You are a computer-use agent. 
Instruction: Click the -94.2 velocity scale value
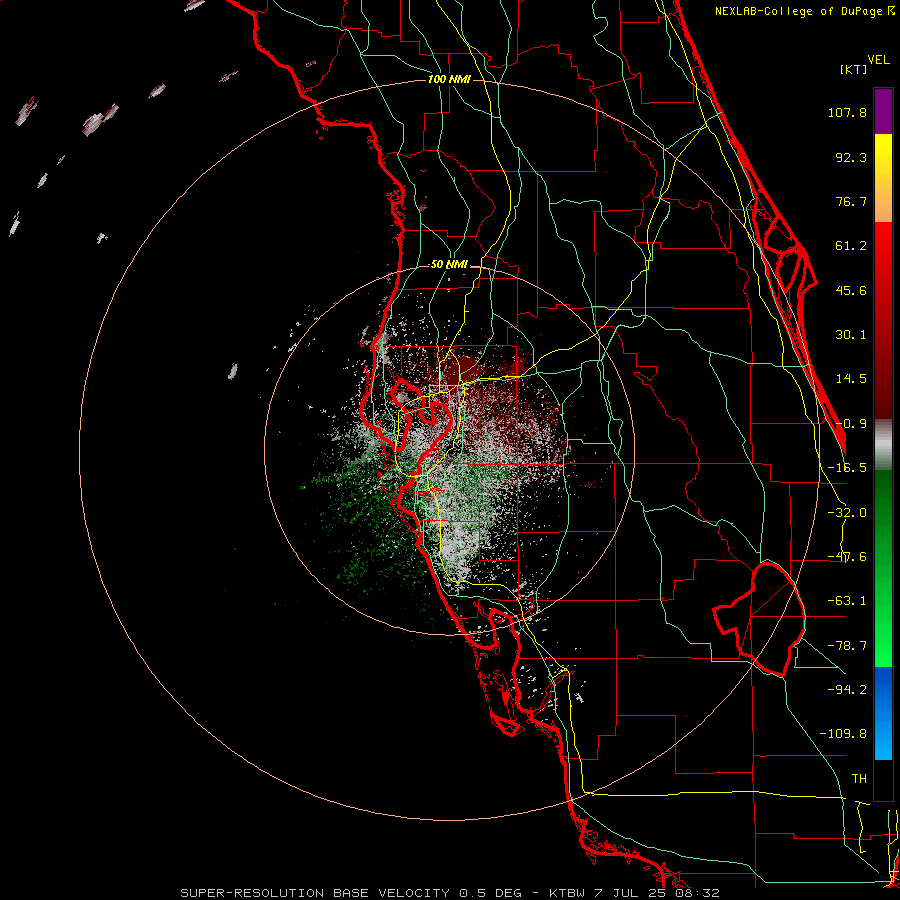[x=847, y=690]
